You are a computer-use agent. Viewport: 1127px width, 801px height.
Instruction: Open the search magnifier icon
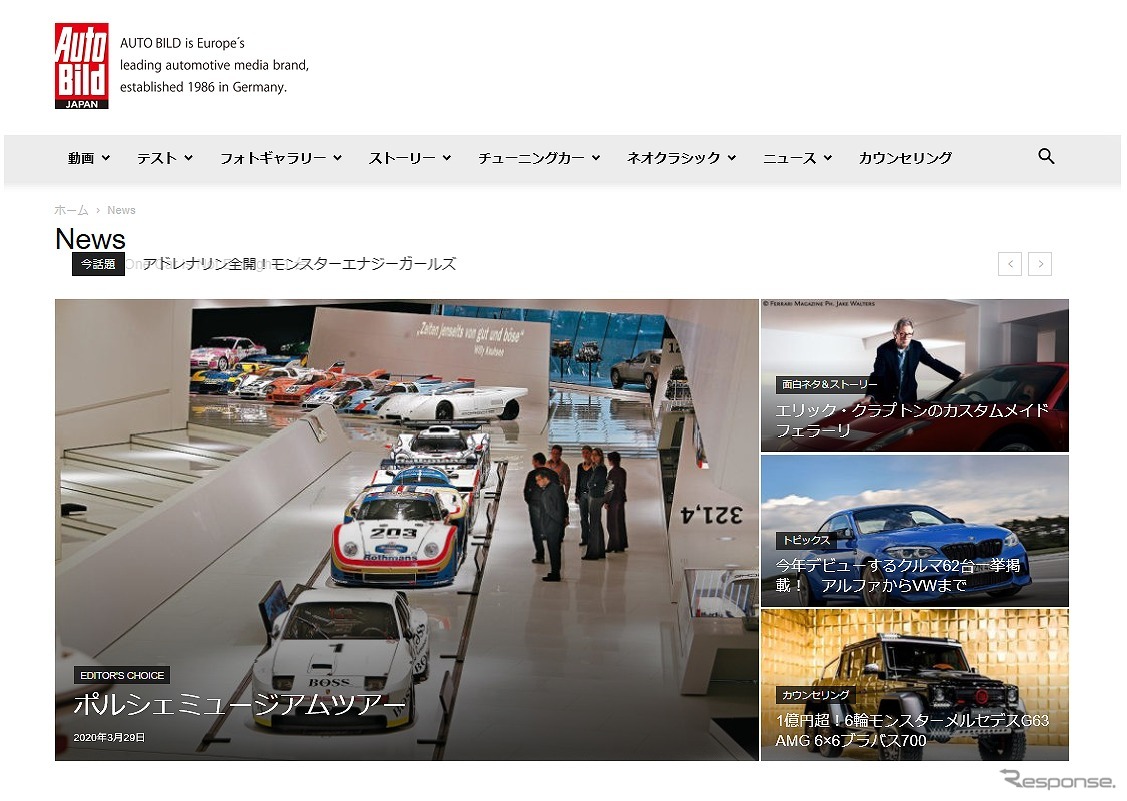pos(1046,157)
